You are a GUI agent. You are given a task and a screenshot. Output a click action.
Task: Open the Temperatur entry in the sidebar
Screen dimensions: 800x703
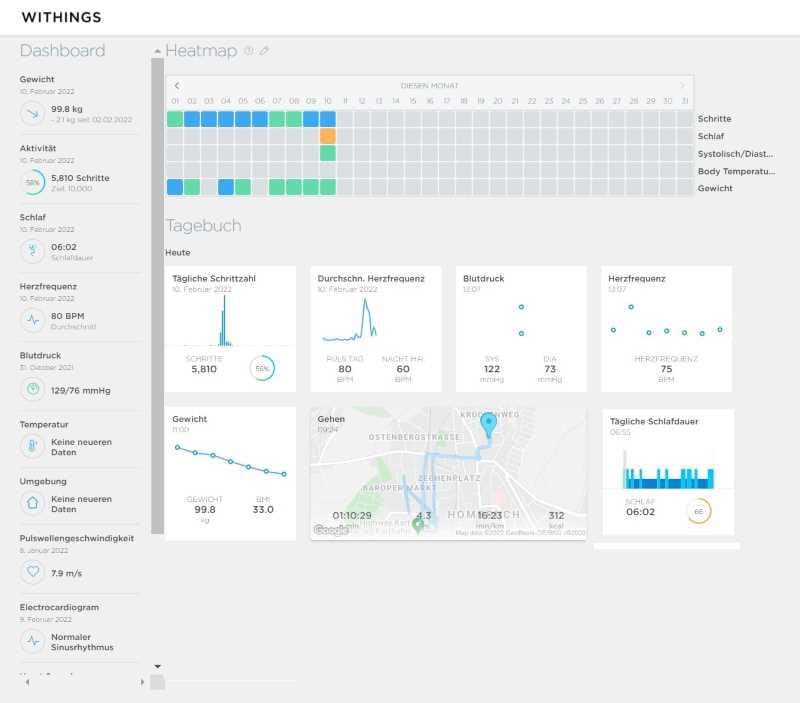coord(79,441)
